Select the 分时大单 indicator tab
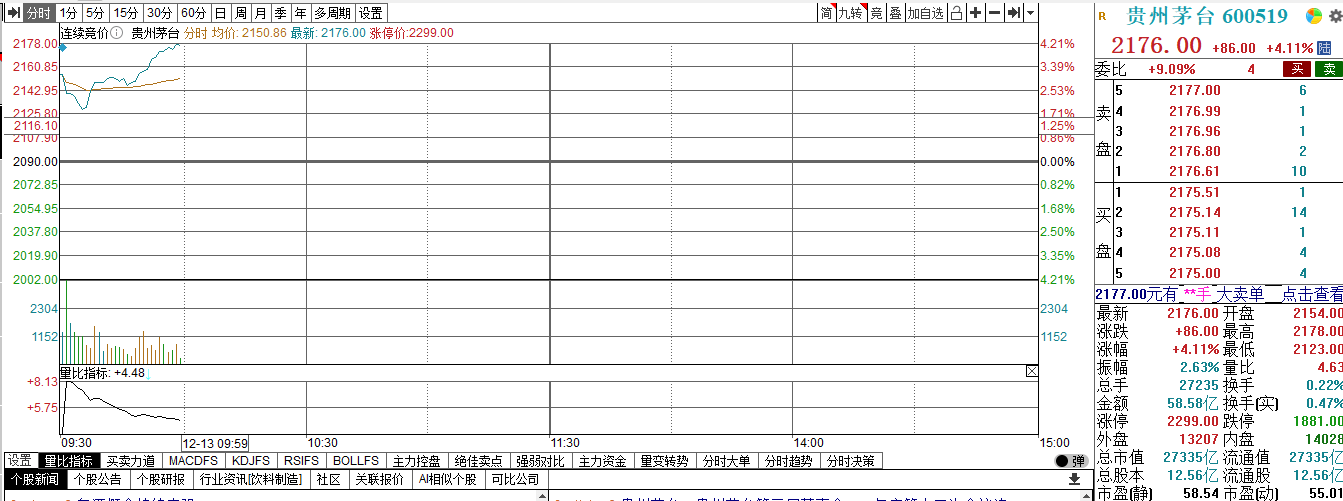Image resolution: width=1343 pixels, height=501 pixels. [x=726, y=461]
